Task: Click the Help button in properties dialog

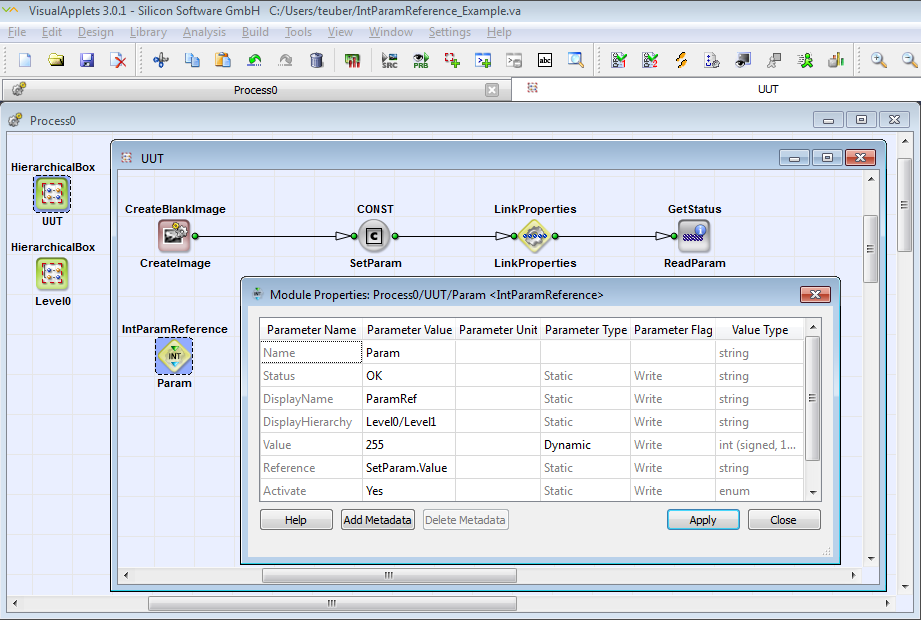Action: click(296, 520)
